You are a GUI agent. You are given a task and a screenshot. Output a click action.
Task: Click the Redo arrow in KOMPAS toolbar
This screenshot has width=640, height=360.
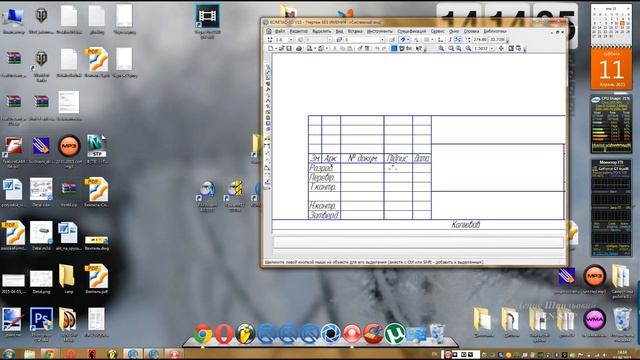click(384, 49)
